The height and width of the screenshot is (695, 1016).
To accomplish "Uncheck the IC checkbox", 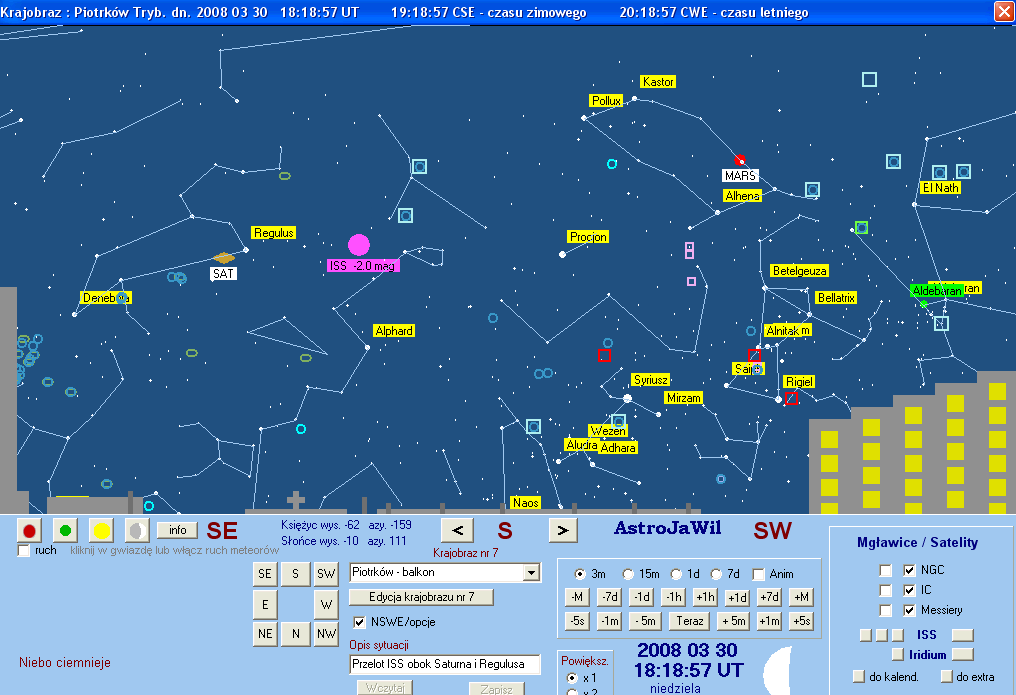I will tap(909, 590).
